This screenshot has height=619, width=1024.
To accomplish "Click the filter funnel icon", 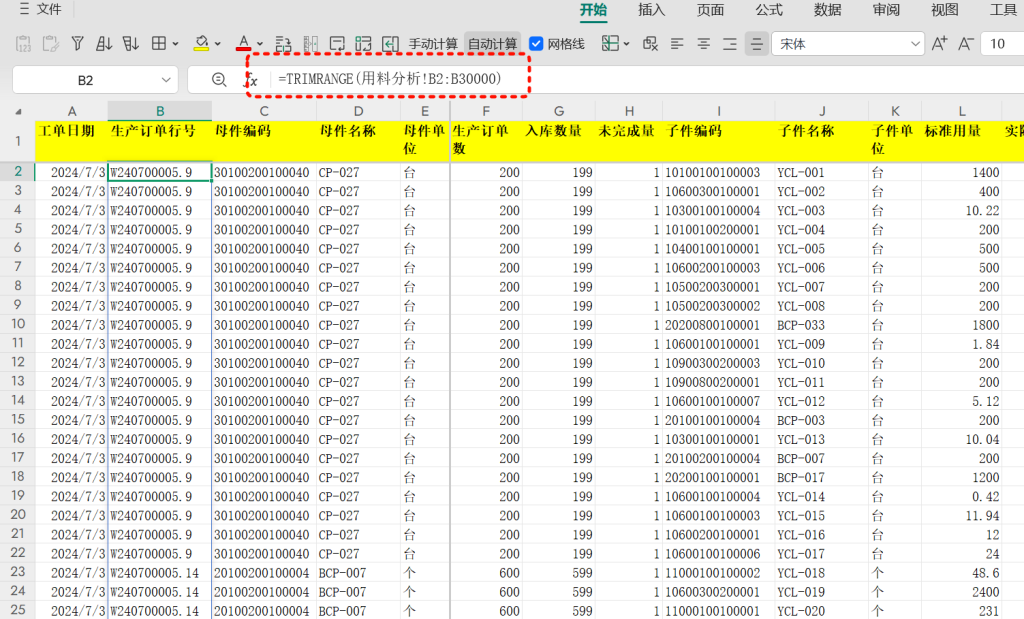I will 77,44.
